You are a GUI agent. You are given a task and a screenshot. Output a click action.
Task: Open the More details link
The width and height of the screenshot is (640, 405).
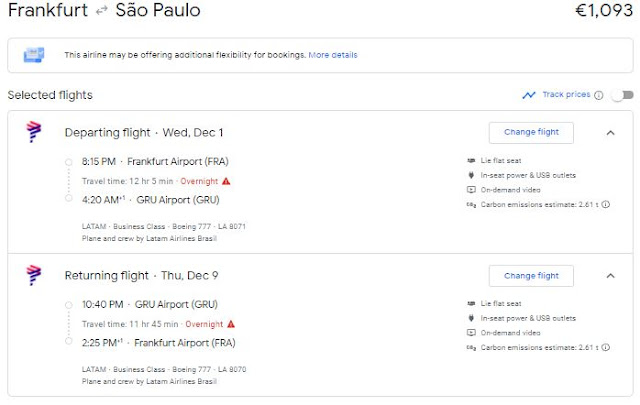(x=333, y=55)
